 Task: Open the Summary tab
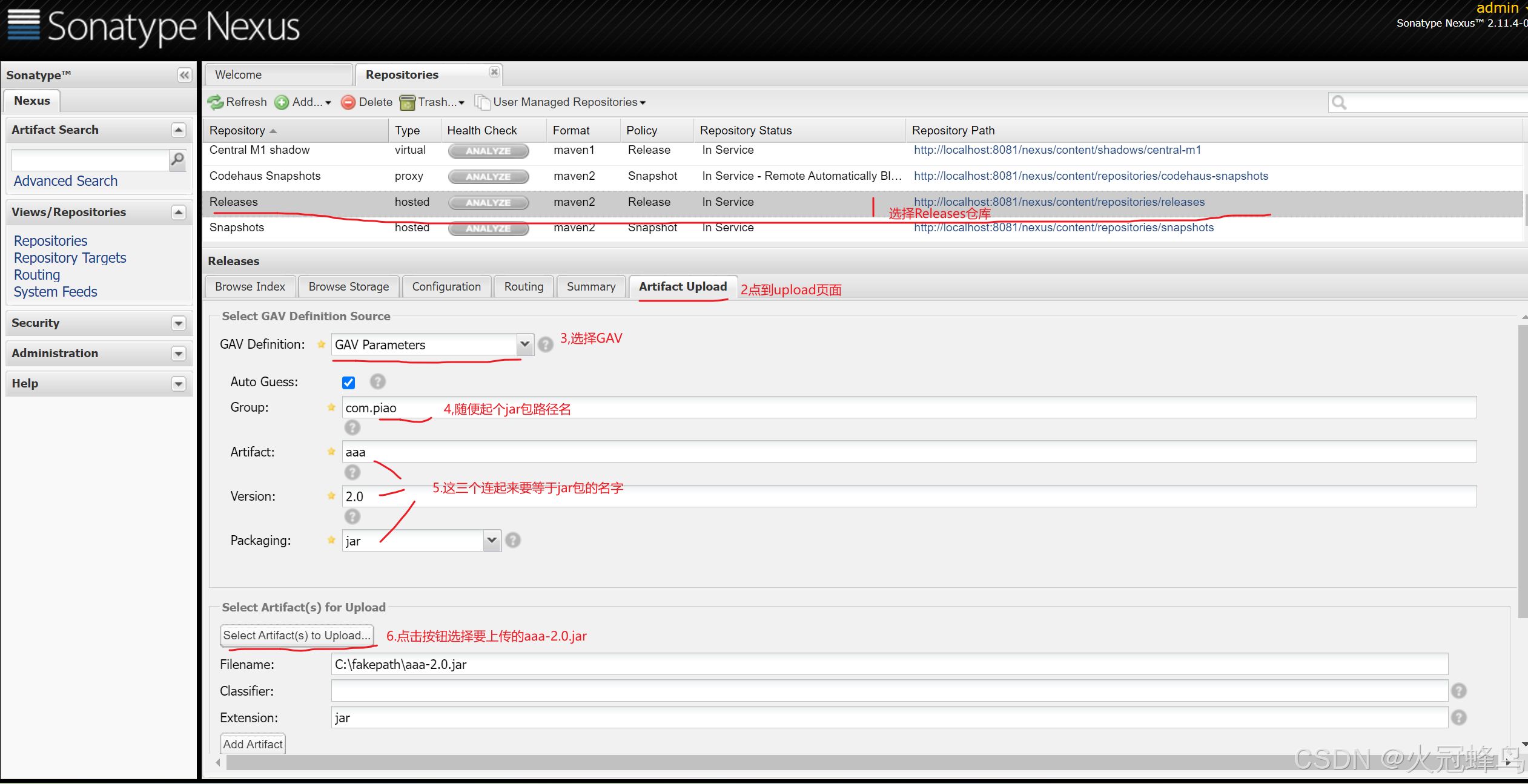[591, 286]
